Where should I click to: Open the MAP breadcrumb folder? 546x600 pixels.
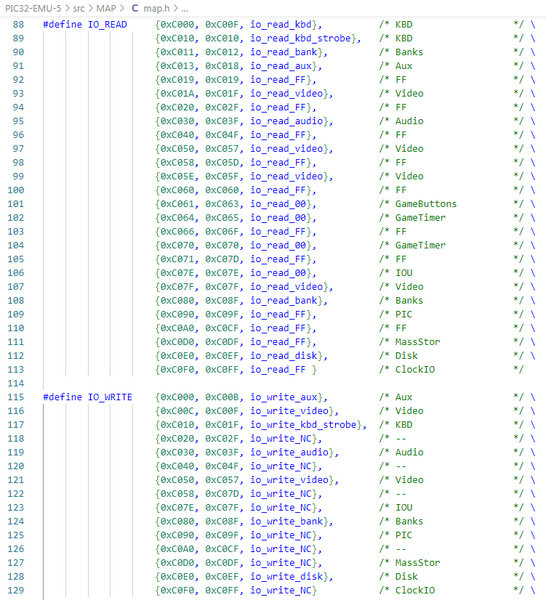pyautogui.click(x=106, y=8)
